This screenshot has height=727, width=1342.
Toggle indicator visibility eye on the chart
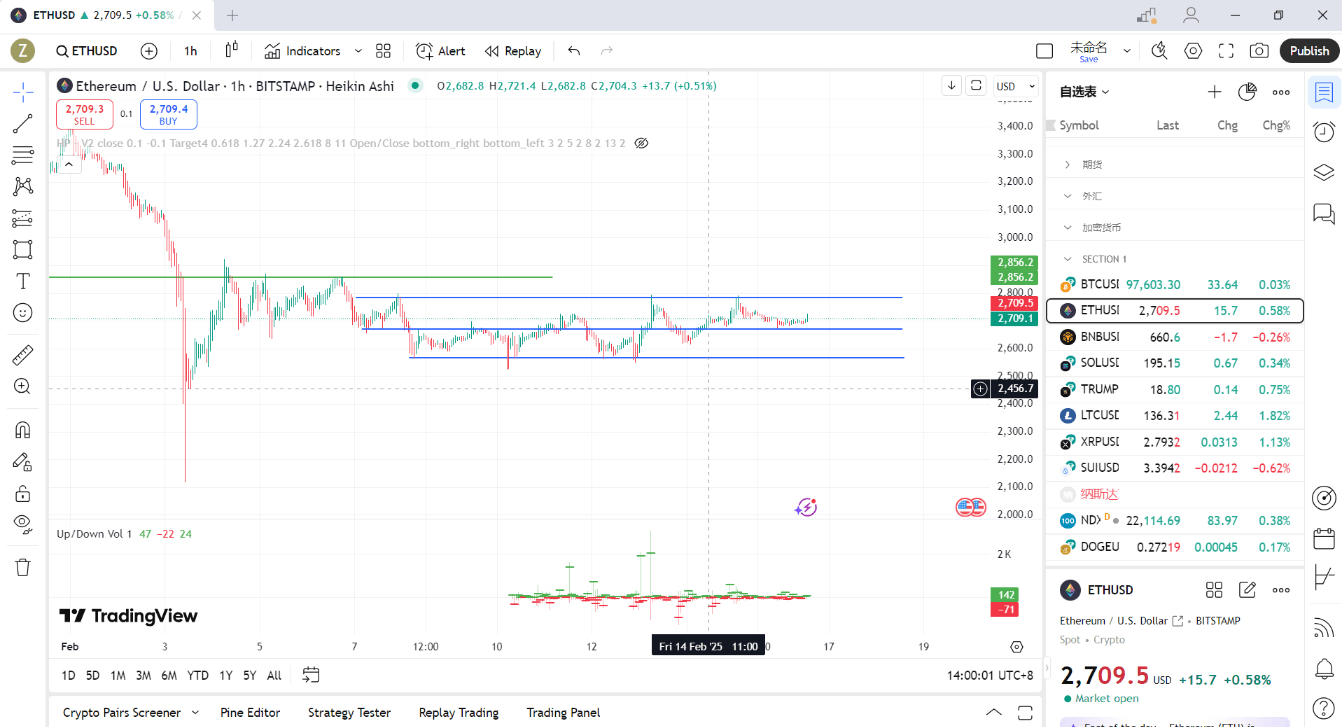pyautogui.click(x=642, y=143)
